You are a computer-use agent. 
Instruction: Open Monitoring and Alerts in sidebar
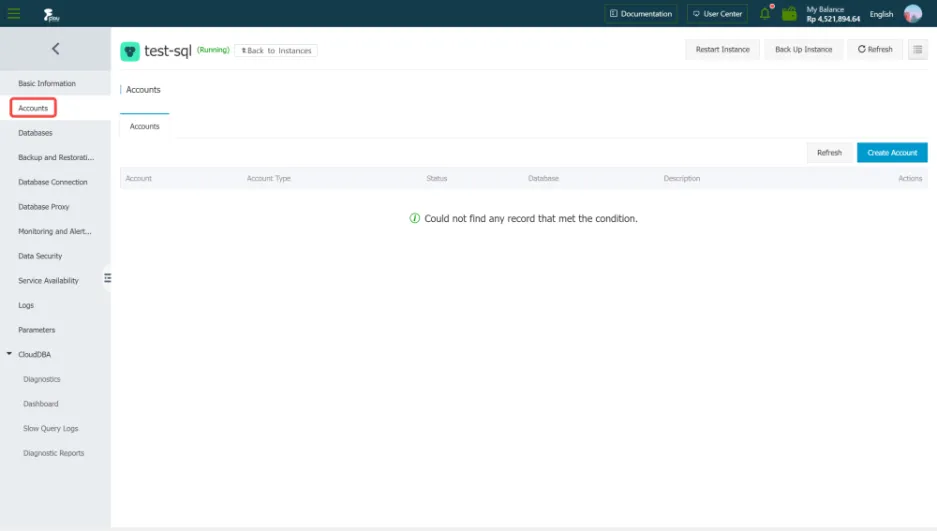tap(54, 231)
